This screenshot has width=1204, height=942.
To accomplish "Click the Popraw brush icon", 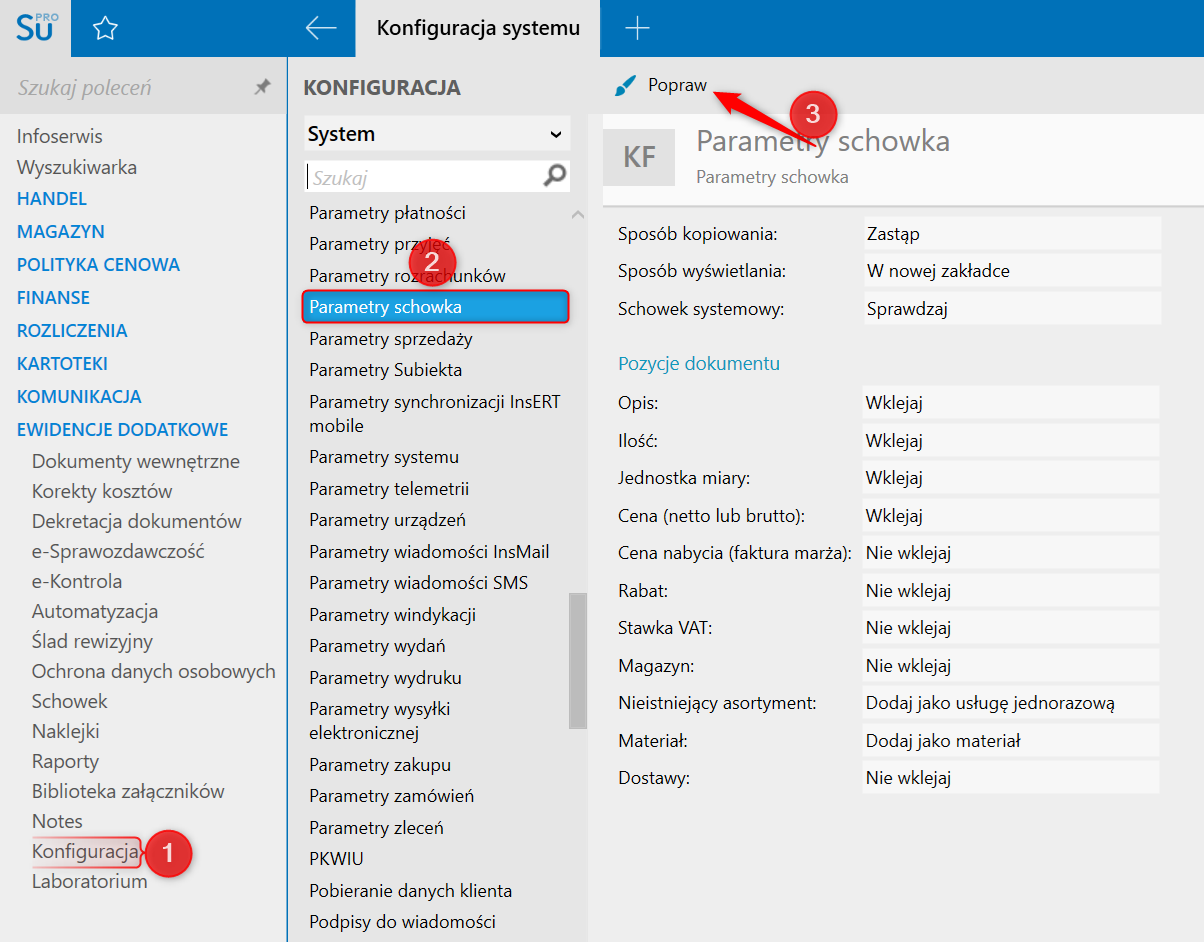I will pyautogui.click(x=625, y=87).
